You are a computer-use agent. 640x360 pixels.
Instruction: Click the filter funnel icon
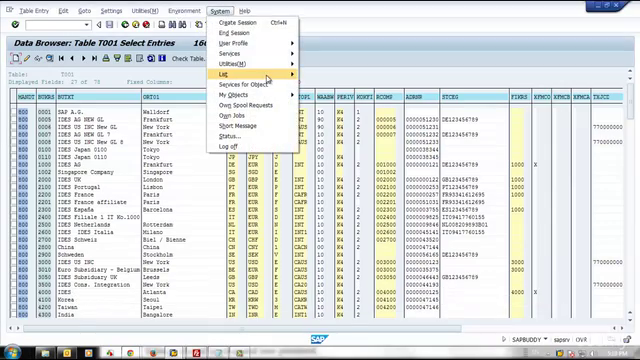(x=117, y=58)
